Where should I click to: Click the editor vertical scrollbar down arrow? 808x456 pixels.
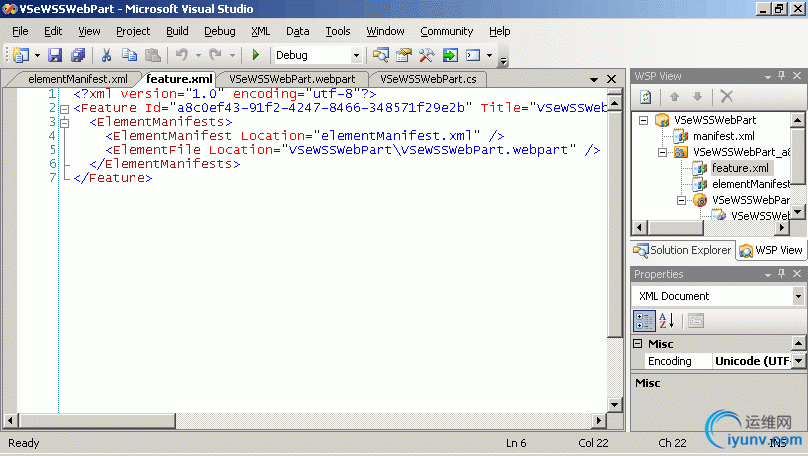click(x=614, y=404)
